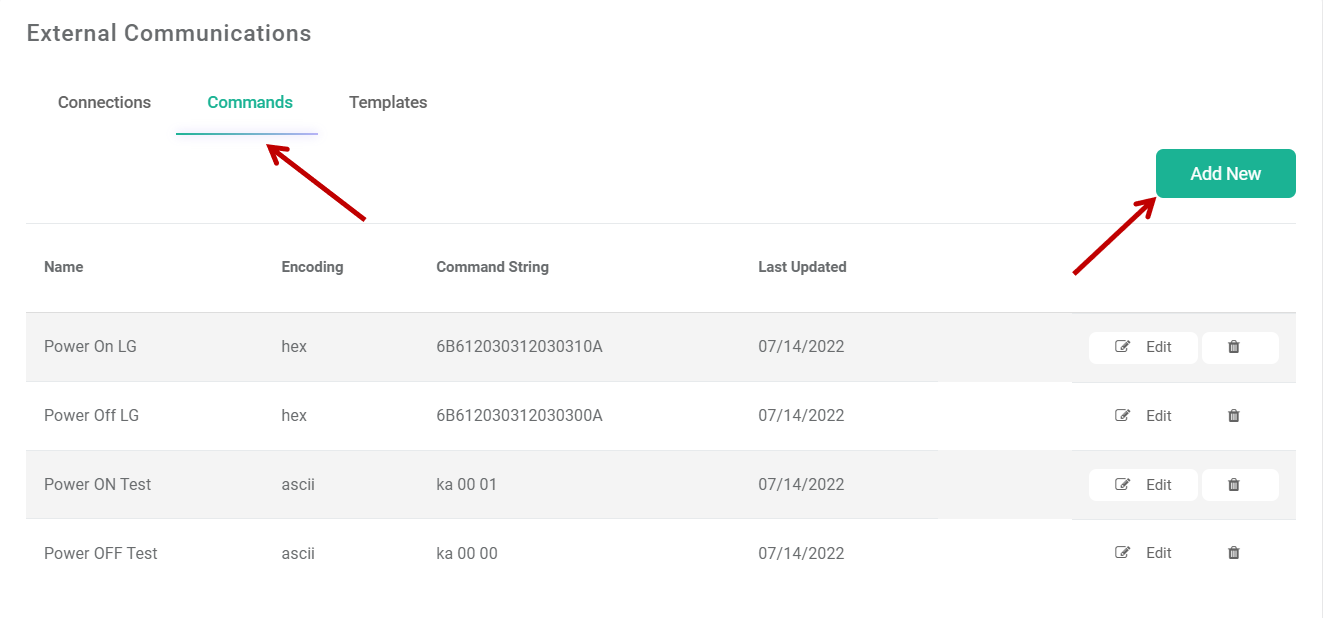Click the pencil icon beside Edit for Power OFF Test
Screen dimensions: 1323x618
pyautogui.click(x=1122, y=552)
